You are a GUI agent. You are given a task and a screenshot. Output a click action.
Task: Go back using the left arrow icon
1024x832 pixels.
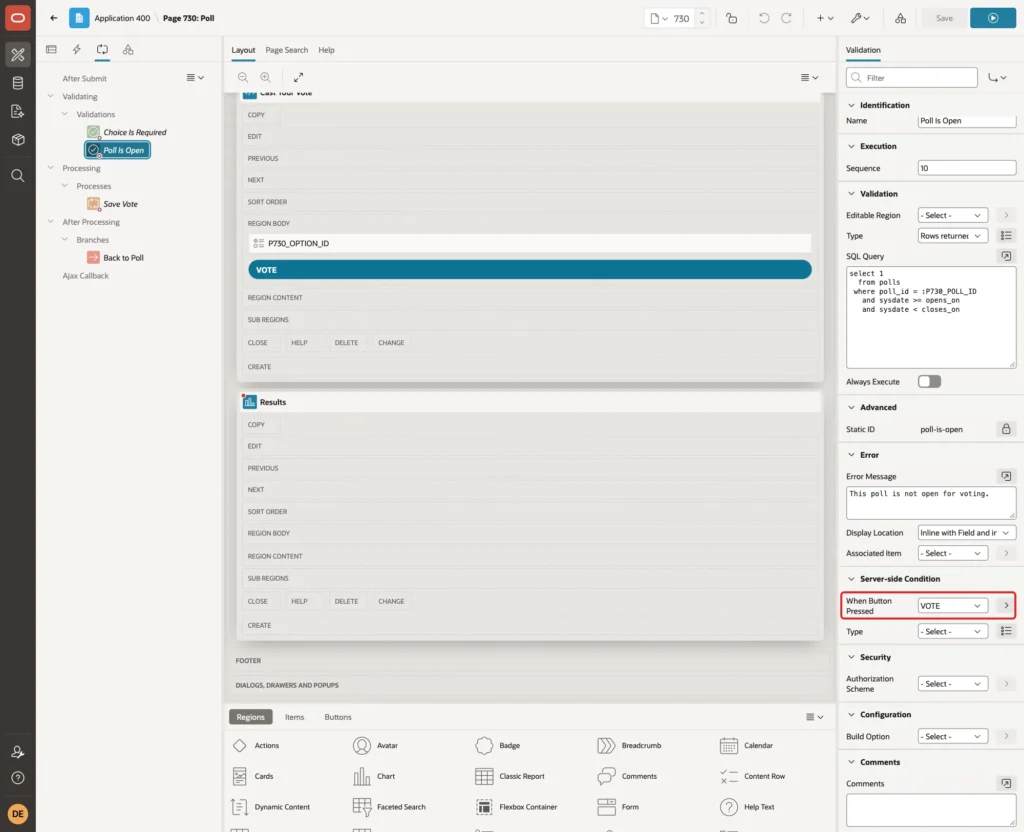tap(54, 18)
